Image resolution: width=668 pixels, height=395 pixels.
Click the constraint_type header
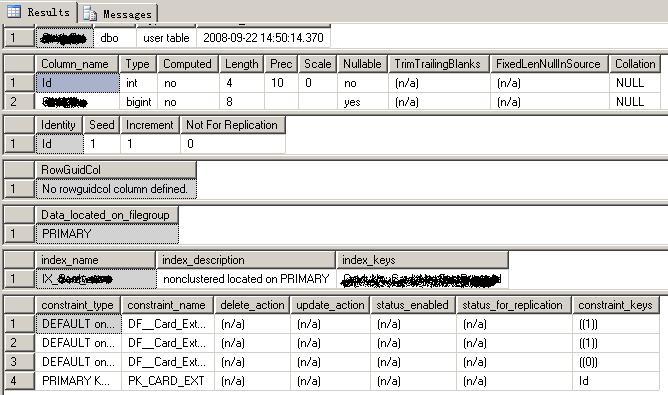coord(78,305)
